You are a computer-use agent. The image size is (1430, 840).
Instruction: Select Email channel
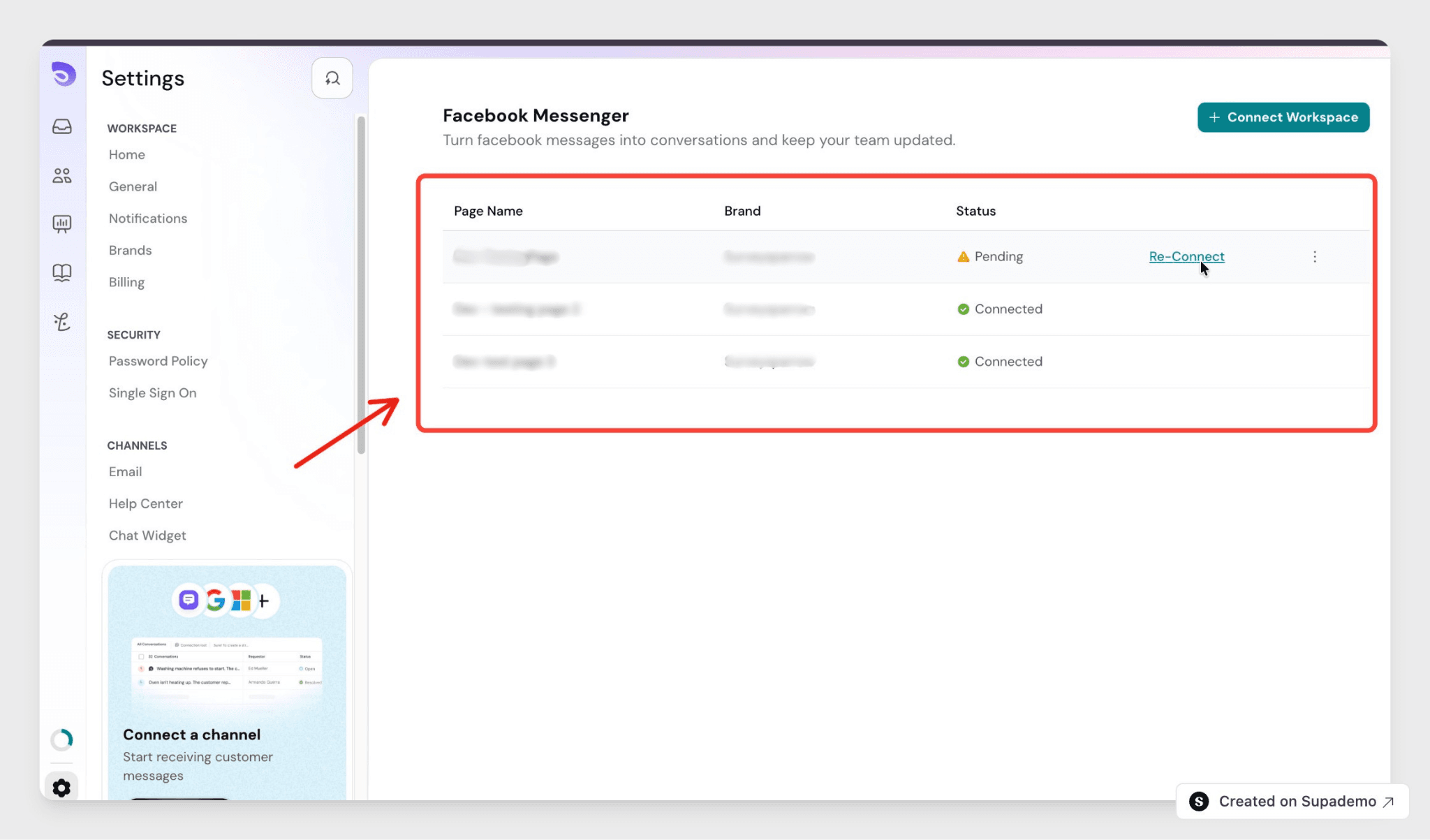(125, 471)
